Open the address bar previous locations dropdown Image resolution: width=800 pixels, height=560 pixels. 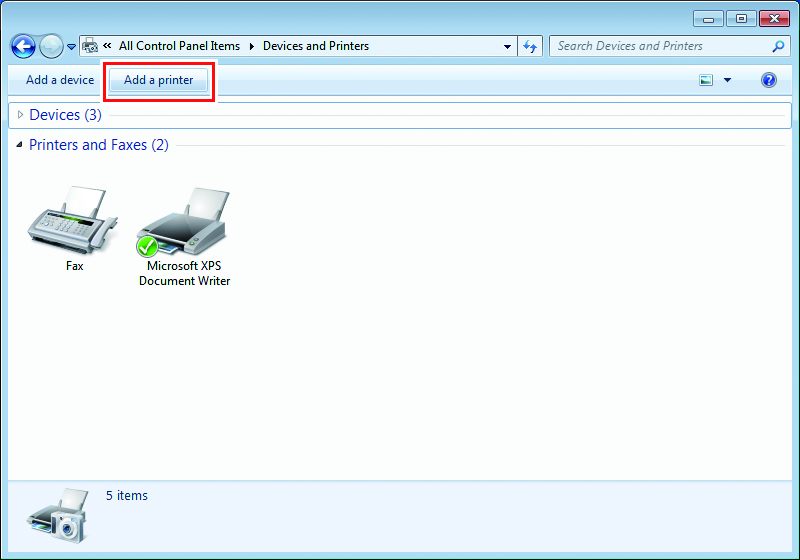(x=508, y=46)
